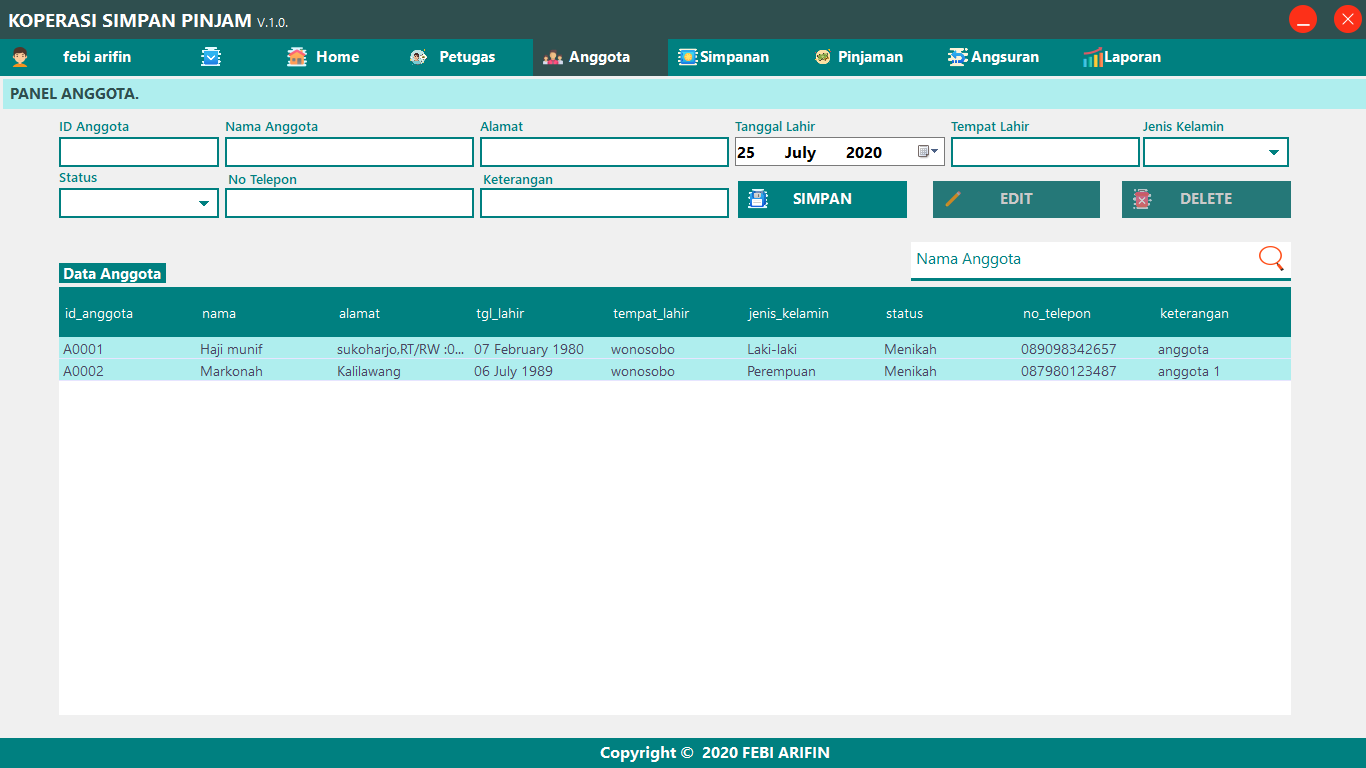The height and width of the screenshot is (768, 1366).
Task: Click the DELETE button
Action: [1206, 199]
